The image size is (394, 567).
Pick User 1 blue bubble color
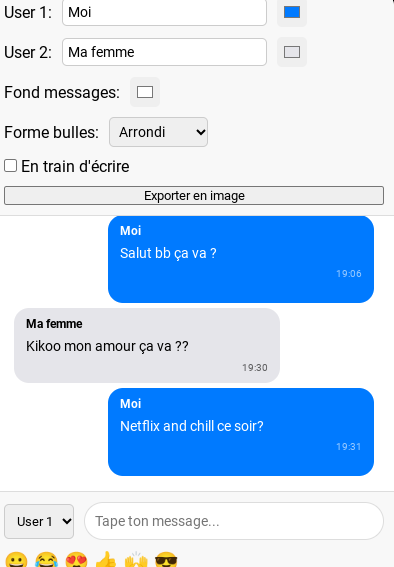[x=292, y=12]
